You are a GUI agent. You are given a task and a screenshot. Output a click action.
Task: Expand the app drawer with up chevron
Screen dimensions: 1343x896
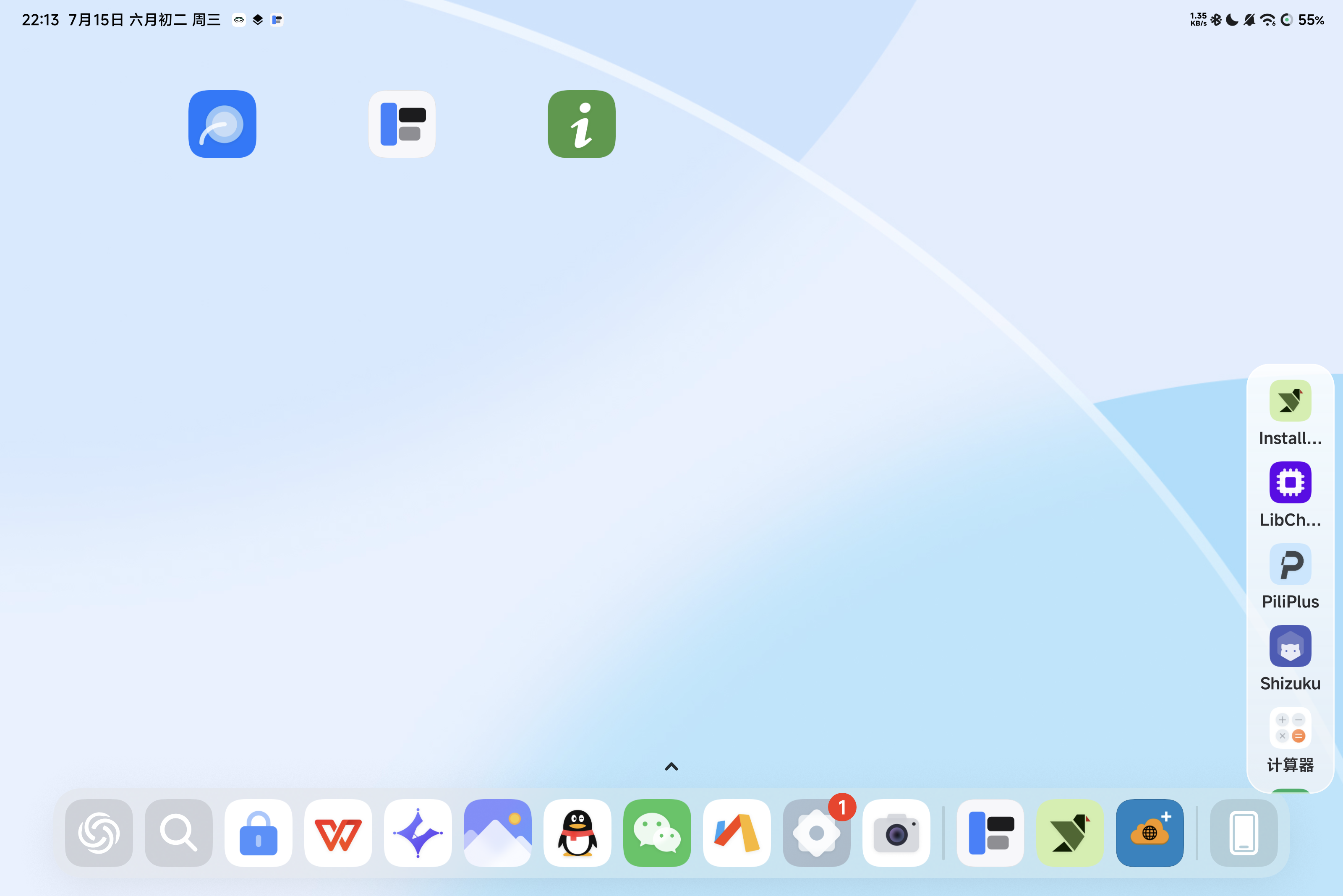pos(672,766)
